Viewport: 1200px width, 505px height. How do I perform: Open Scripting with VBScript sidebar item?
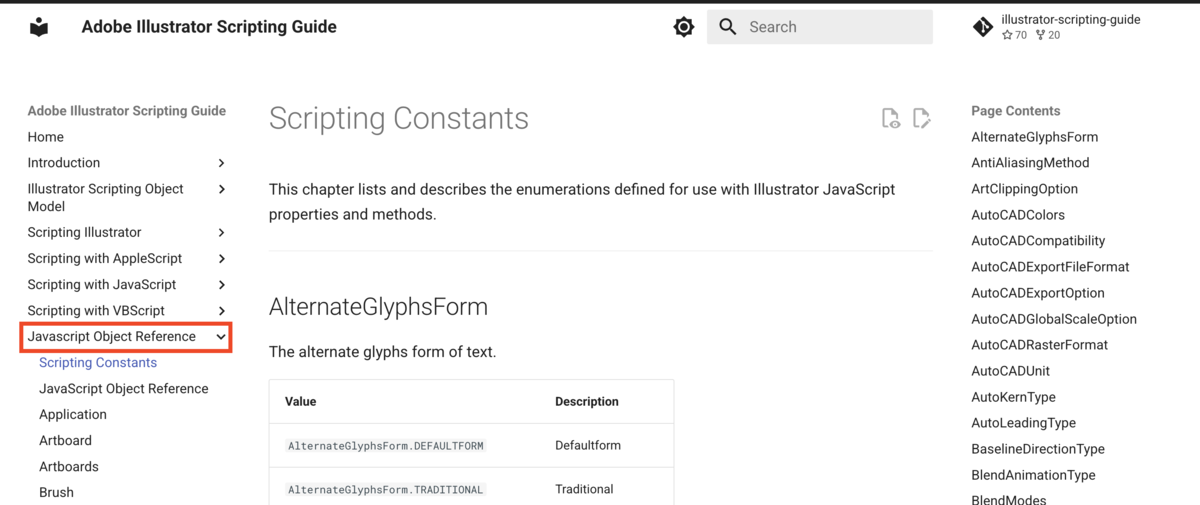pos(96,311)
